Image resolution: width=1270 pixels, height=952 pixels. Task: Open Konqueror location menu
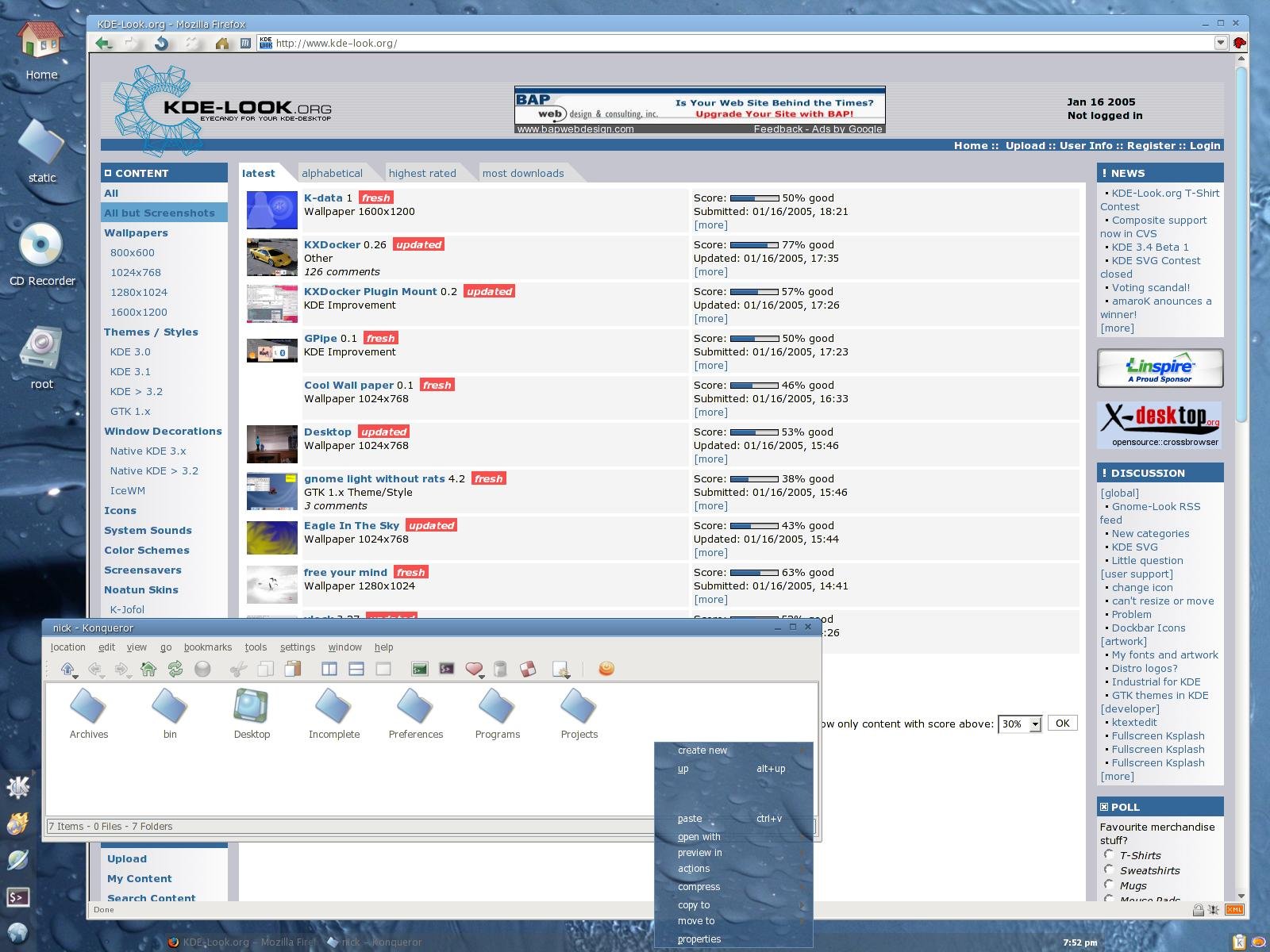[x=67, y=647]
